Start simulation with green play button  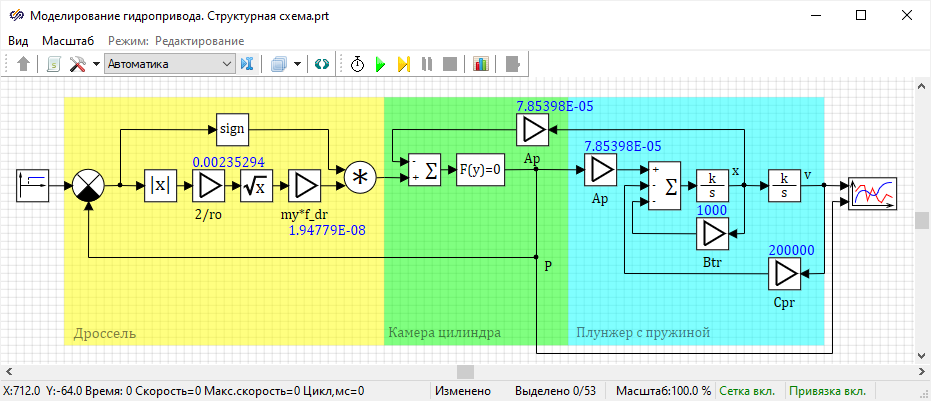pyautogui.click(x=380, y=64)
